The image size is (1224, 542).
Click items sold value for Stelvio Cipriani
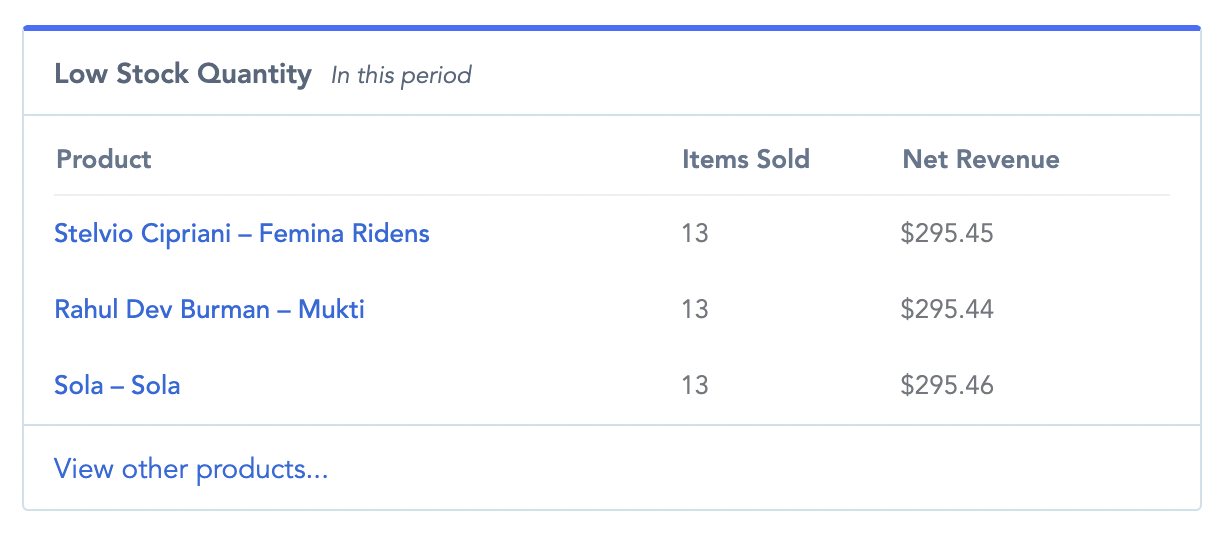click(x=695, y=234)
